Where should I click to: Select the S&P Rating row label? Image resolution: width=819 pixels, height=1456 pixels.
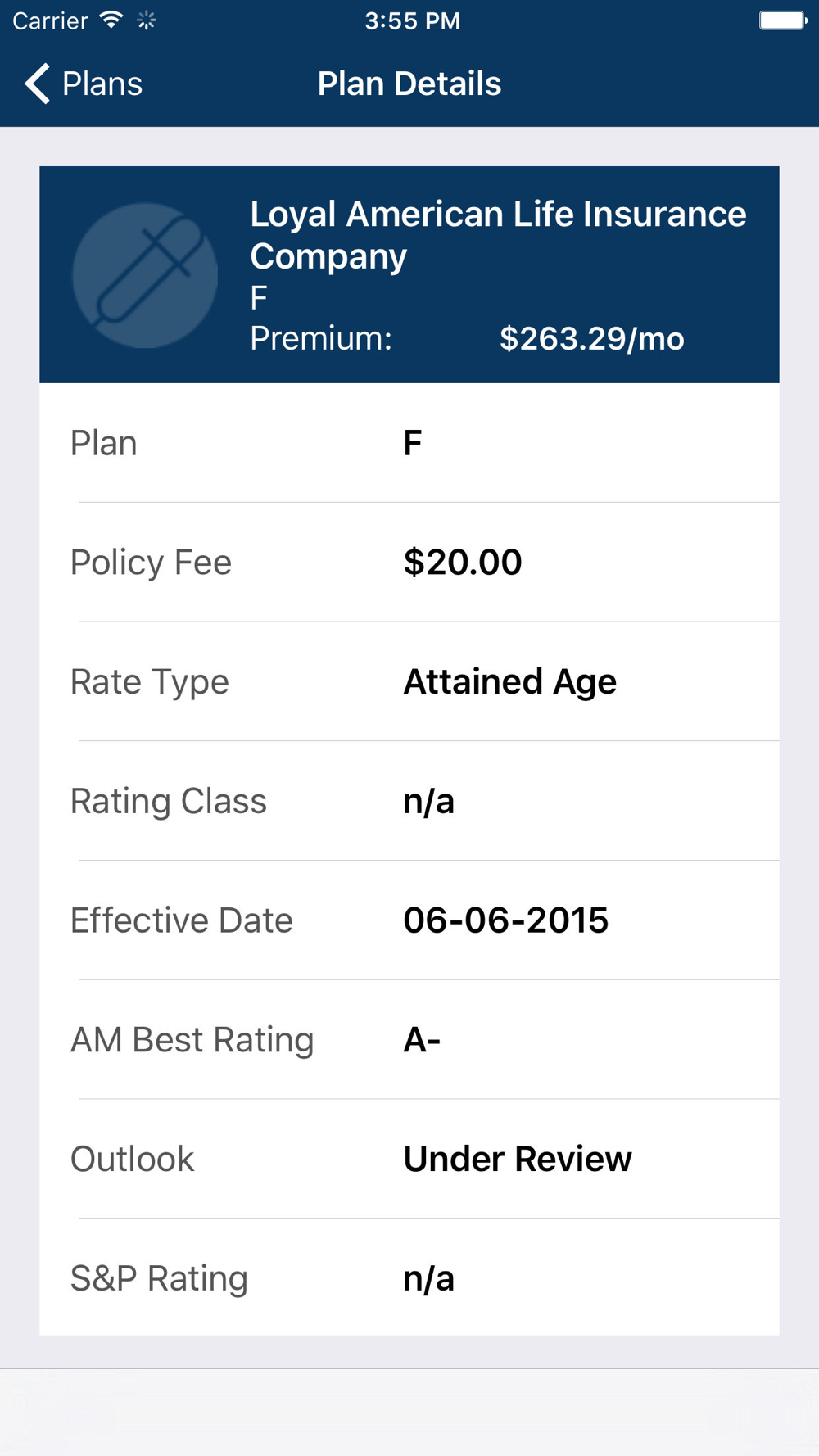click(159, 1278)
